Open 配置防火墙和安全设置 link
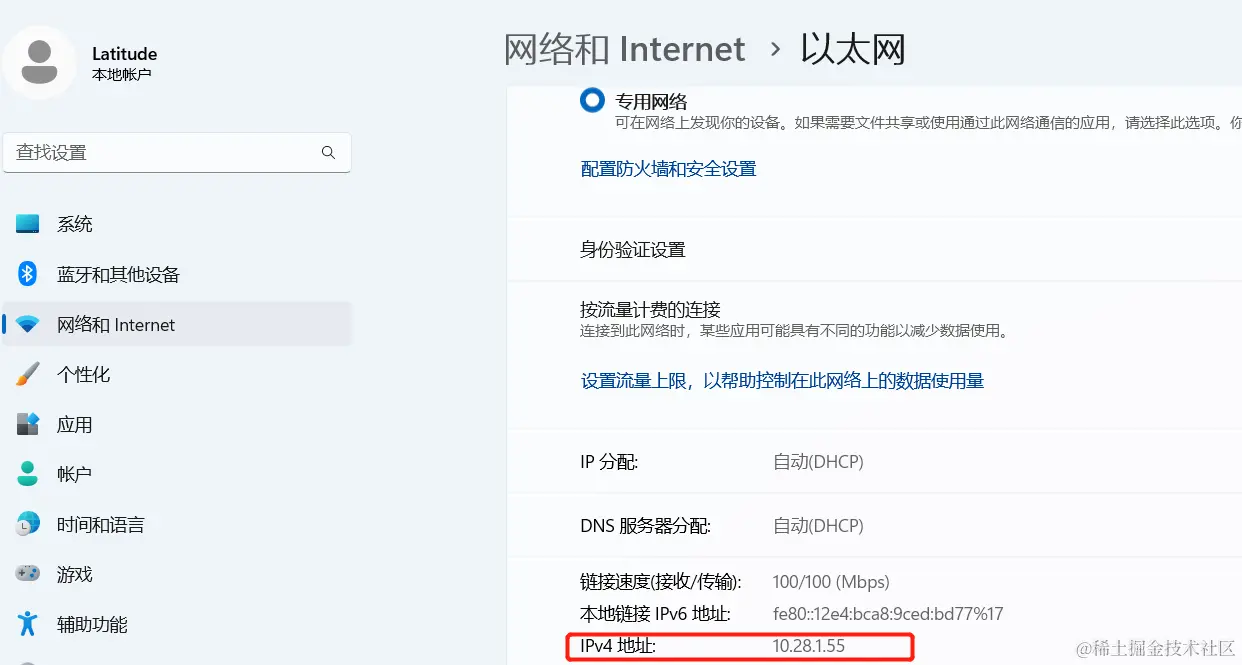The height and width of the screenshot is (665, 1242). [x=668, y=169]
